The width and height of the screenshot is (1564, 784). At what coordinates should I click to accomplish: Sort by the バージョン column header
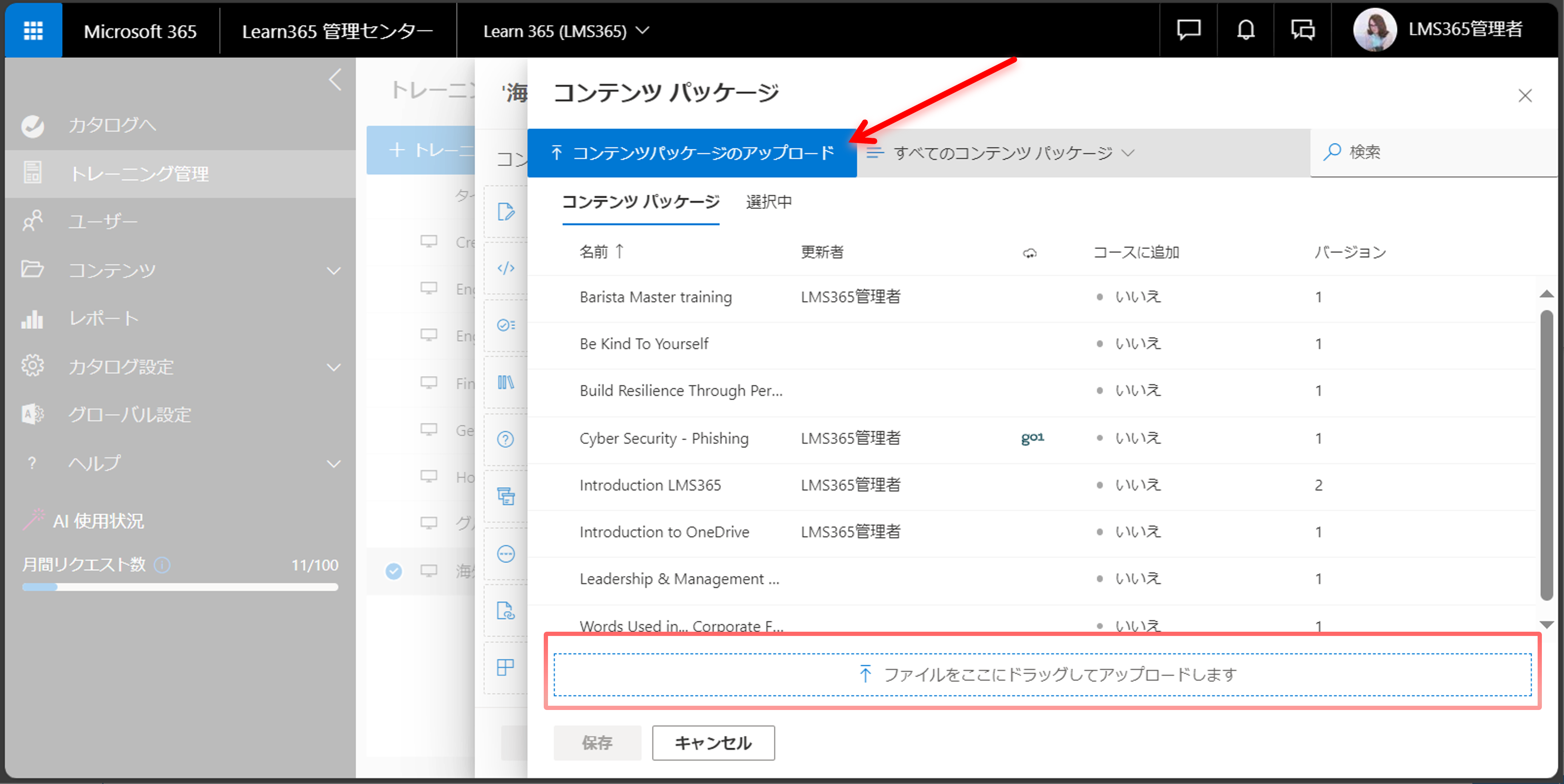[1350, 252]
